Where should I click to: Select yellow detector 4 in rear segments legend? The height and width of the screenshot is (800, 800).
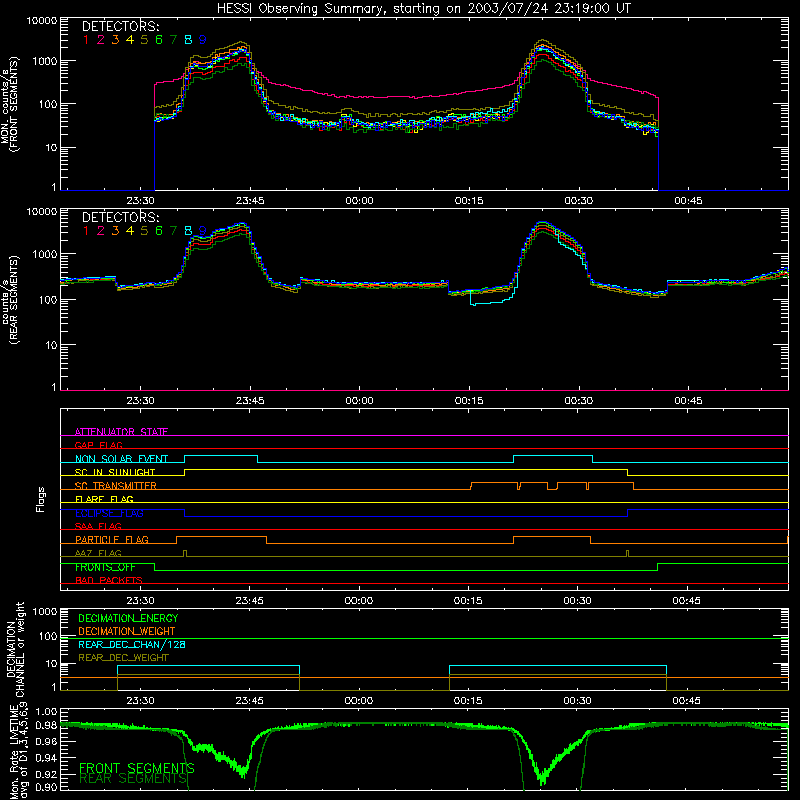130,231
